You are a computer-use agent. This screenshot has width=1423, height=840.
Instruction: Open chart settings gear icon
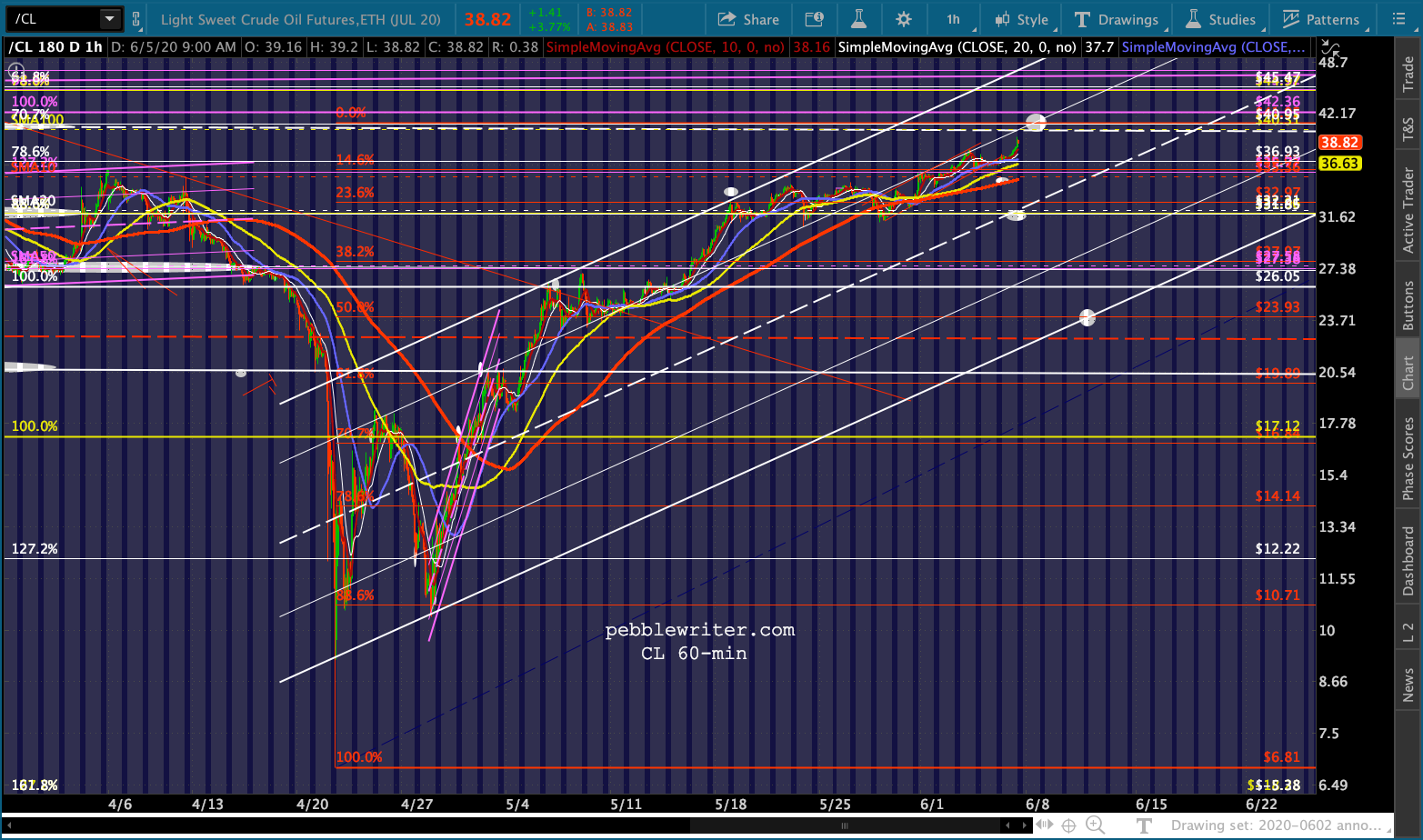pyautogui.click(x=903, y=19)
